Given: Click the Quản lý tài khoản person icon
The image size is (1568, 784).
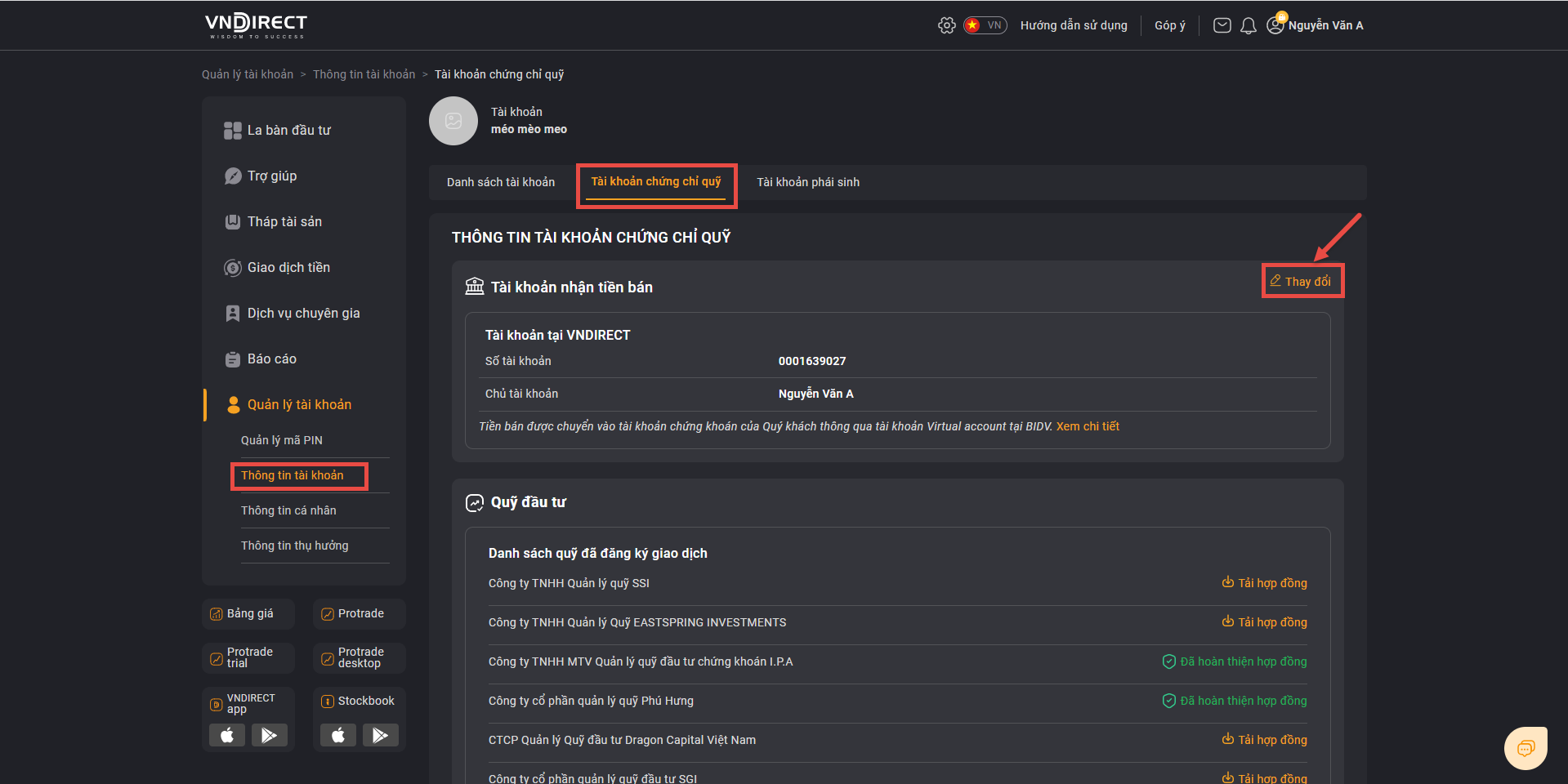Looking at the screenshot, I should pyautogui.click(x=233, y=404).
